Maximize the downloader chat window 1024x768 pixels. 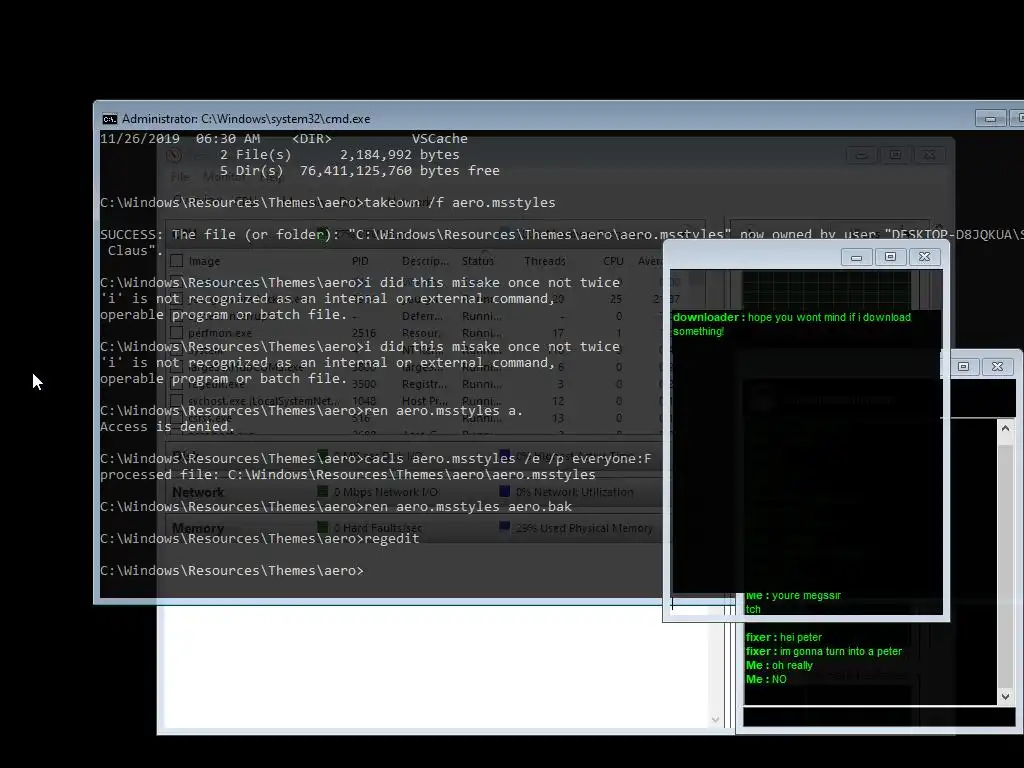(890, 257)
